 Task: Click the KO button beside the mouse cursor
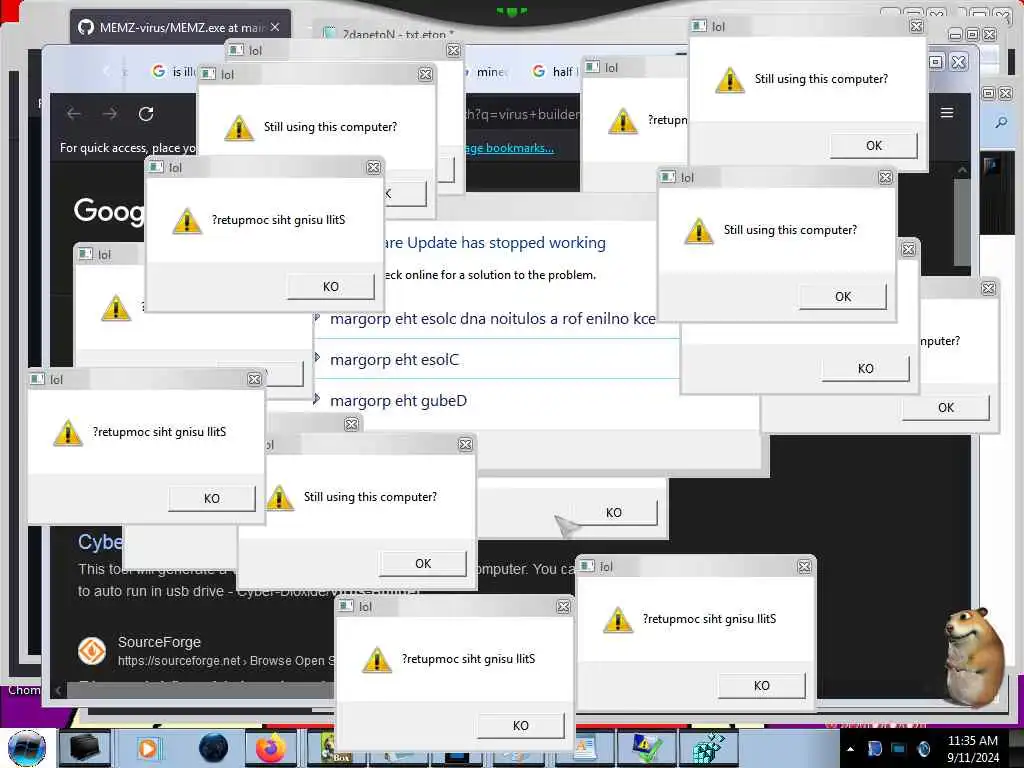coord(614,513)
